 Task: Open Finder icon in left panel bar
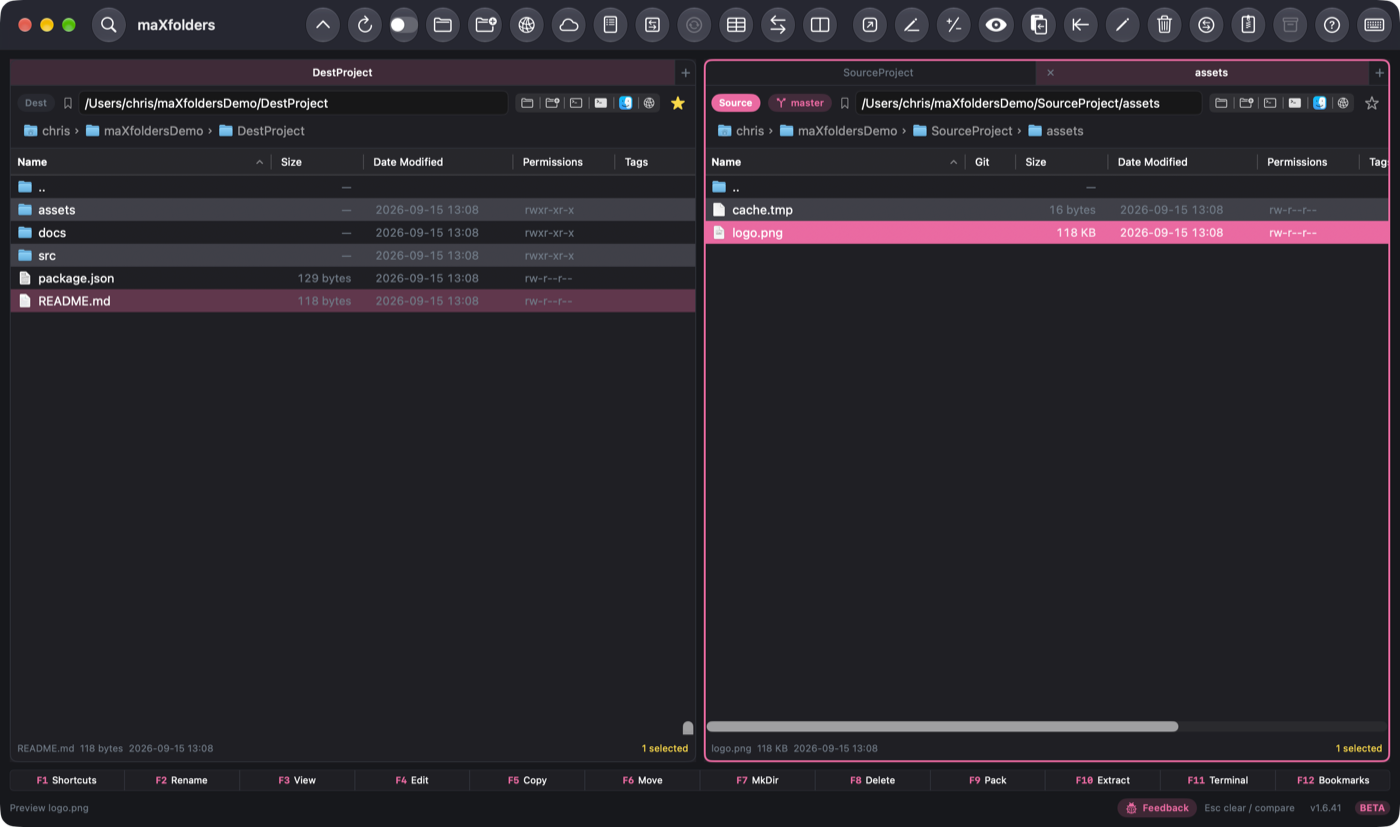click(626, 103)
